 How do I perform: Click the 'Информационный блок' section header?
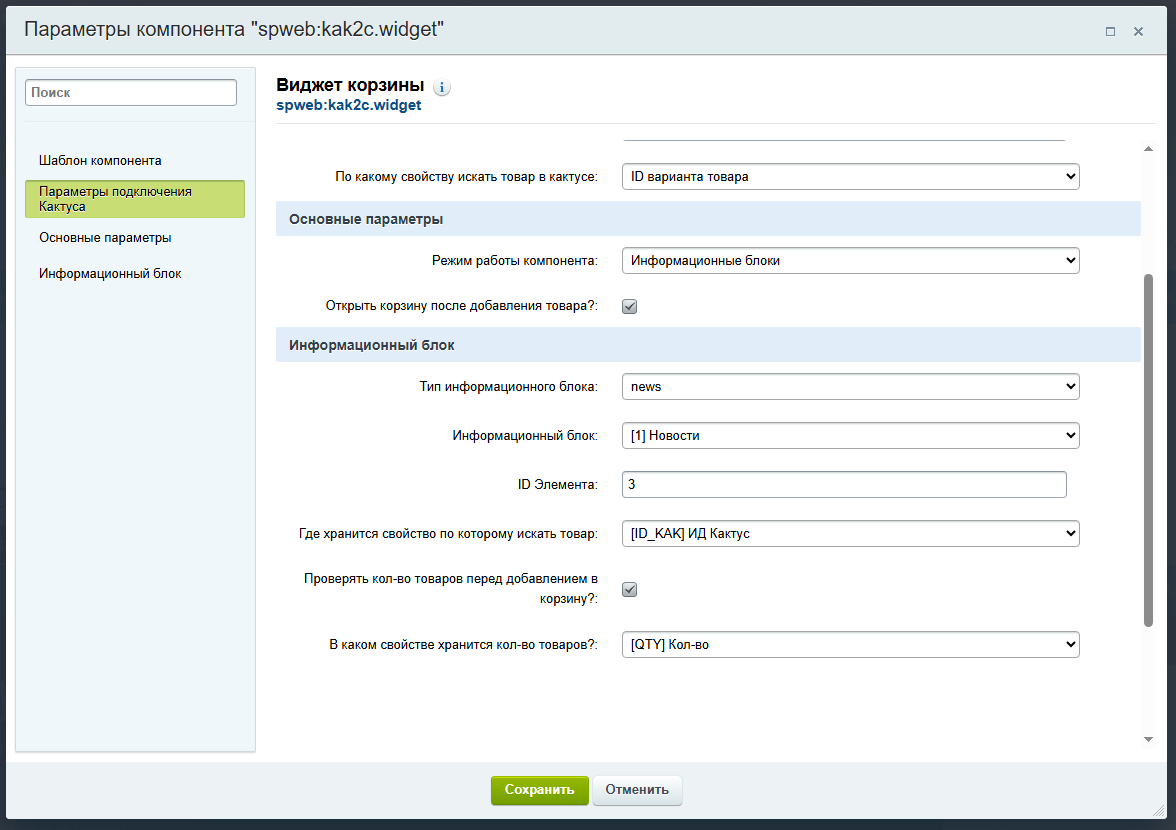point(708,345)
